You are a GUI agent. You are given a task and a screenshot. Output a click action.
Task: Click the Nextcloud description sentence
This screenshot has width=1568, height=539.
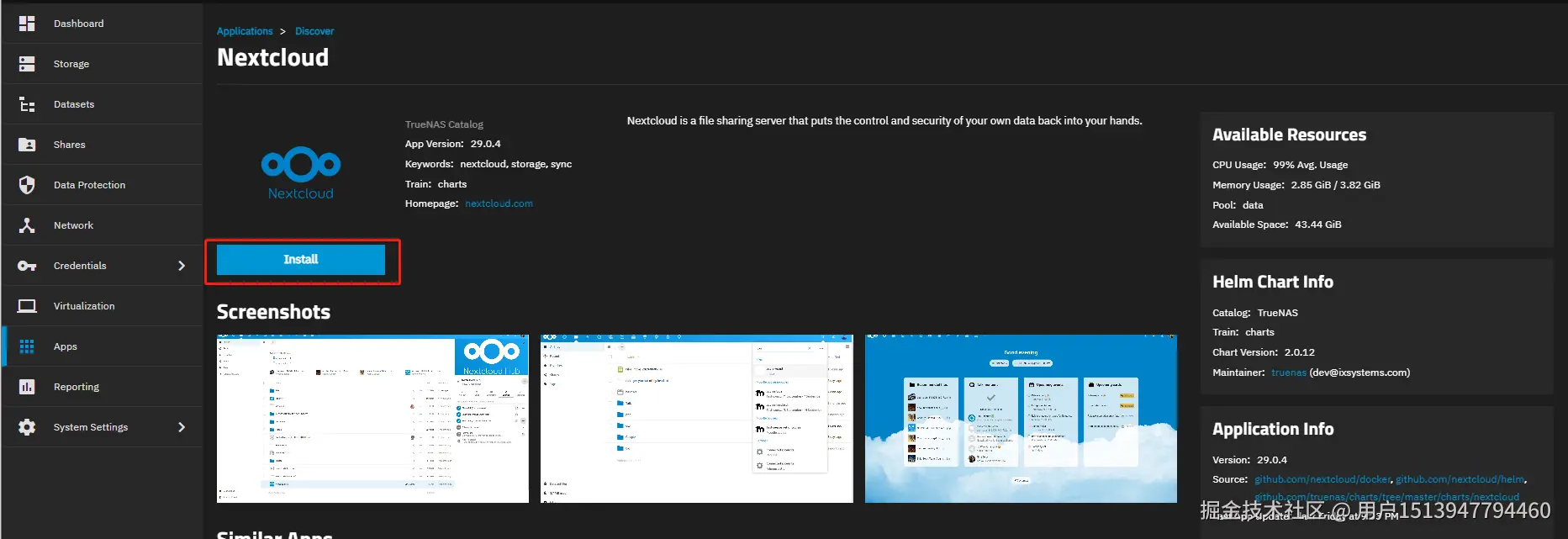[x=884, y=121]
